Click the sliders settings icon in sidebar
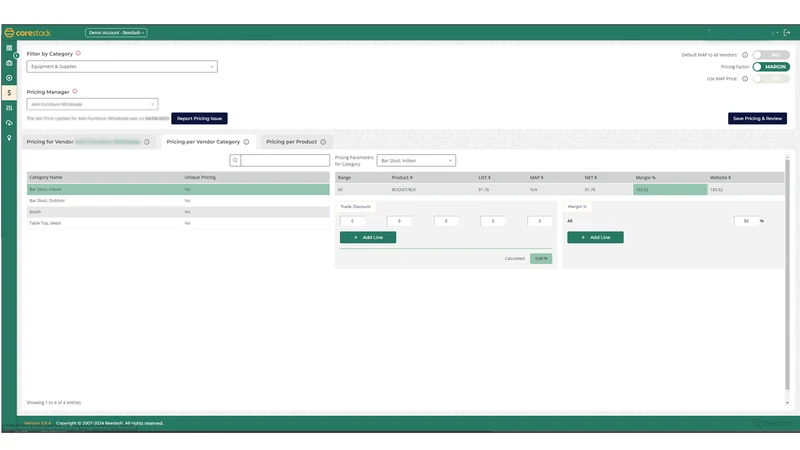This screenshot has width=800, height=450. [x=9, y=108]
